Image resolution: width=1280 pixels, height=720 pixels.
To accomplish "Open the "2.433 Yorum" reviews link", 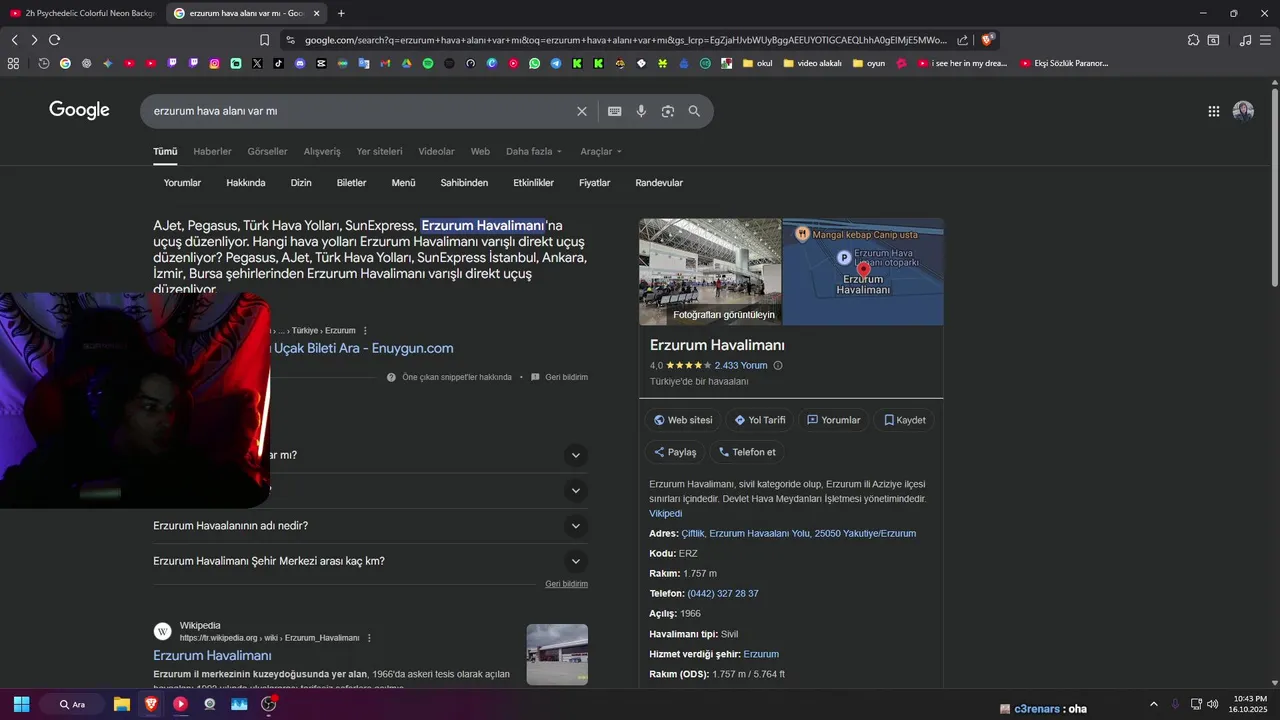I will pyautogui.click(x=741, y=366).
